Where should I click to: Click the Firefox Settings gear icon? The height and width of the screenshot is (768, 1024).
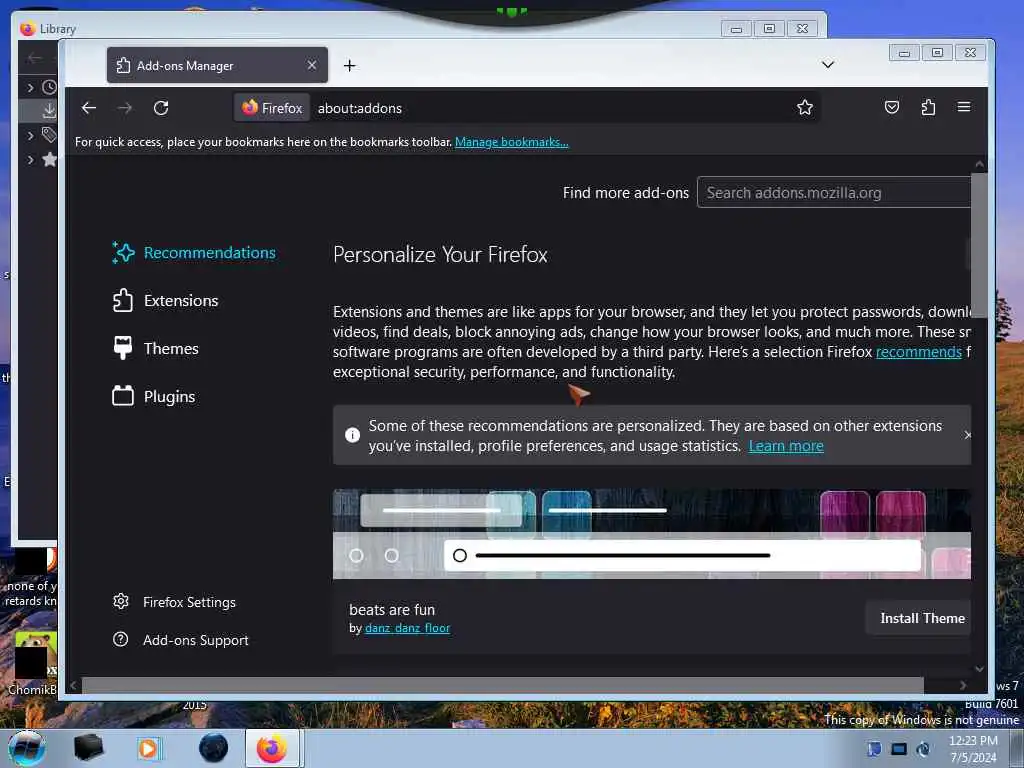point(121,601)
